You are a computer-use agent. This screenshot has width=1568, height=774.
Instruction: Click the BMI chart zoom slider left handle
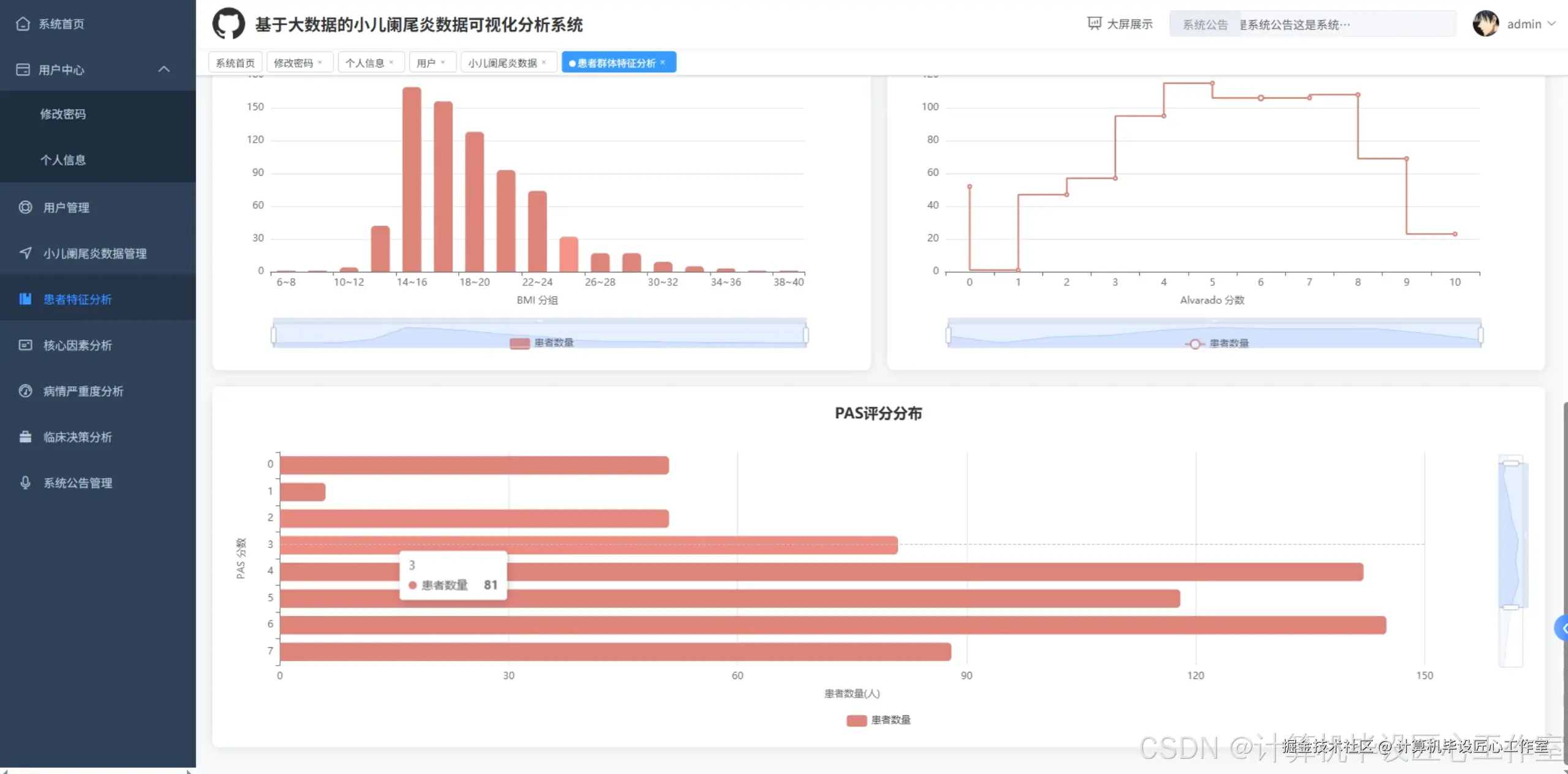[x=273, y=335]
